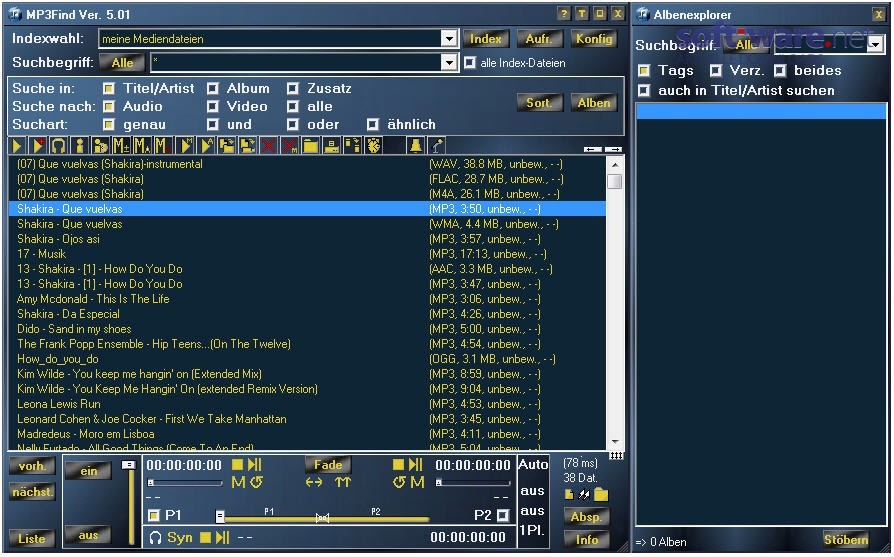Click the file info "i" toolbar icon

pyautogui.click(x=80, y=146)
